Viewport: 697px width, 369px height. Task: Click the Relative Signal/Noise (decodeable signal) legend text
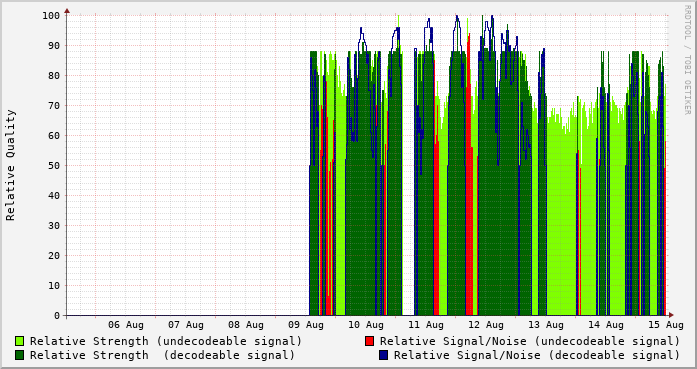(537, 355)
